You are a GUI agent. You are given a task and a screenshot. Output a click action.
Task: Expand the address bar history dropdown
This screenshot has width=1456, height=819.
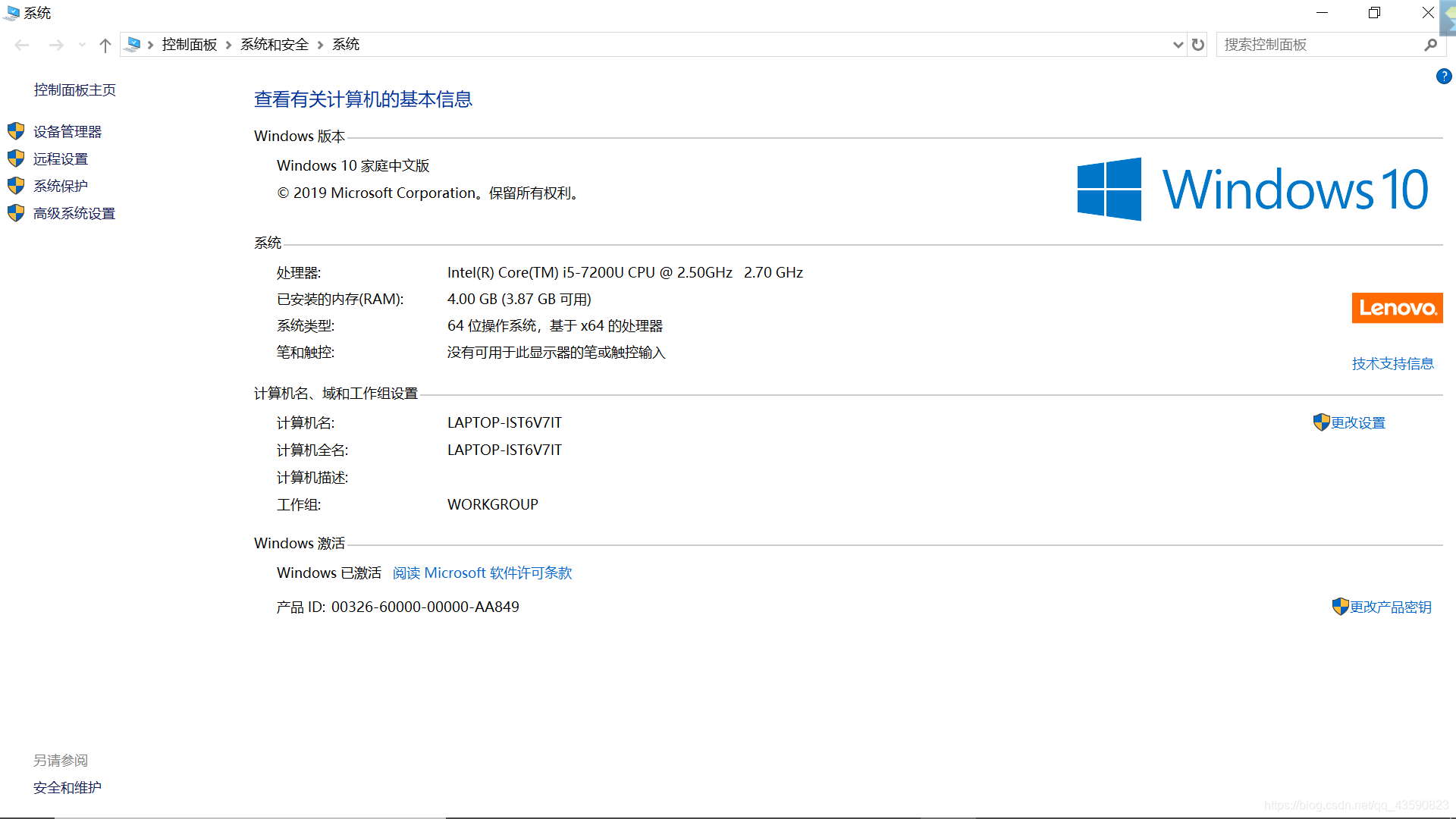(x=1178, y=45)
